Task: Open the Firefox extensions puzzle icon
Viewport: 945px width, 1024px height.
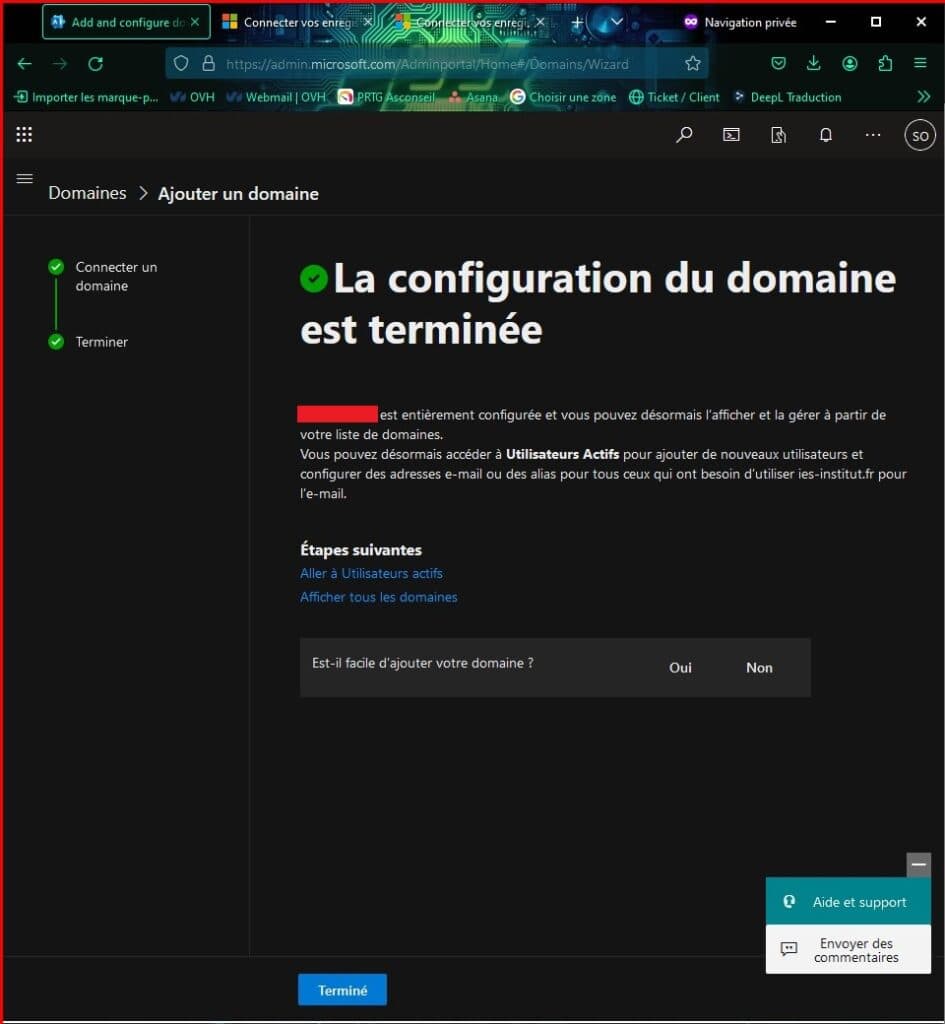Action: pyautogui.click(x=885, y=64)
